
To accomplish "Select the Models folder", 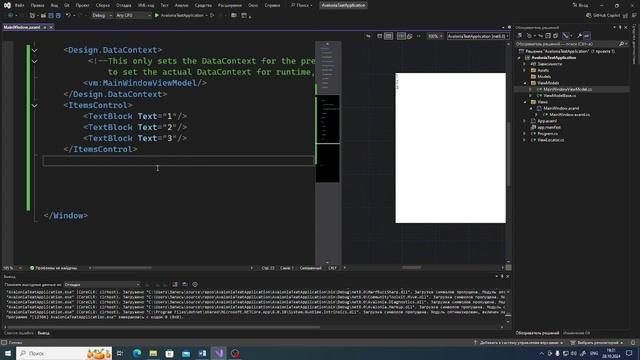I will tap(544, 77).
